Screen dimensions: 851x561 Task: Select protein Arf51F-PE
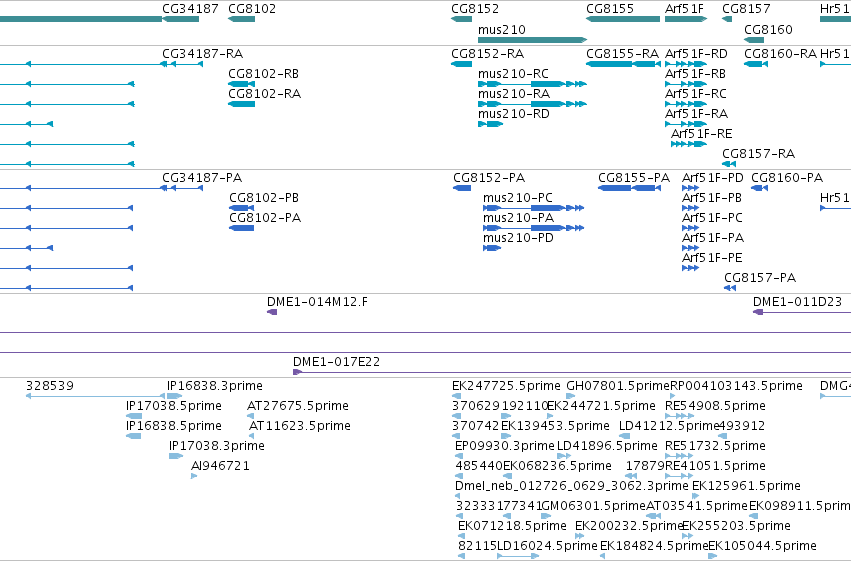712,258
